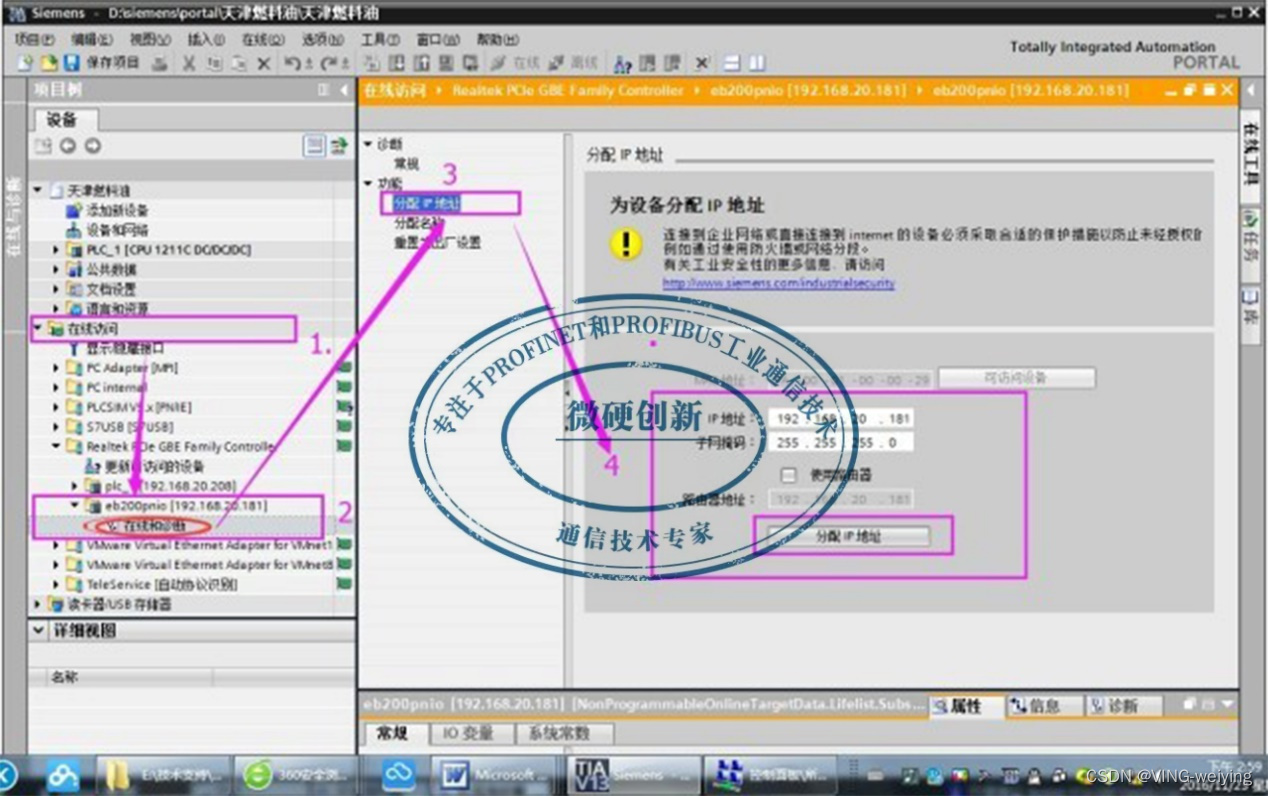Image resolution: width=1268 pixels, height=796 pixels.
Task: Click the Go online toolbar button
Action: (515, 63)
